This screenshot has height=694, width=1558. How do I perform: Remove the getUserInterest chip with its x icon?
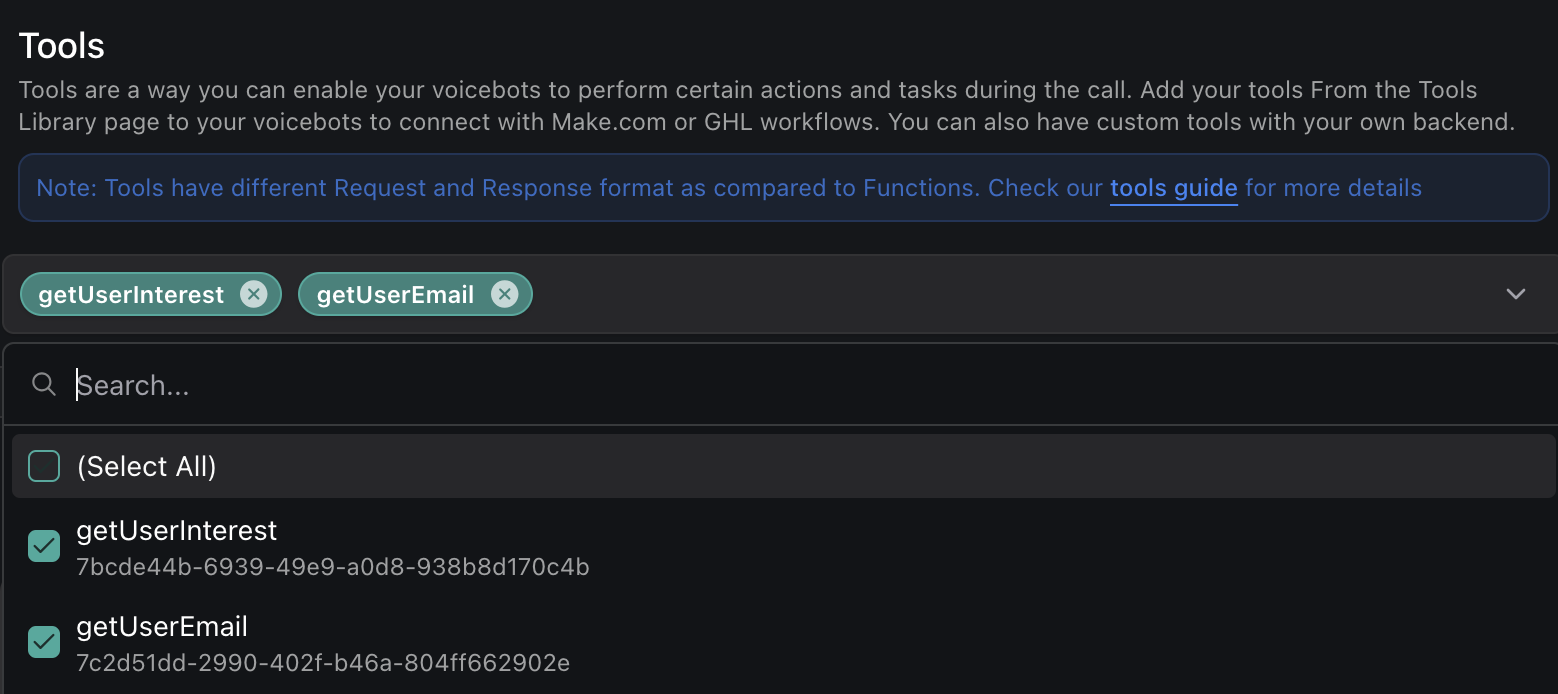click(254, 294)
